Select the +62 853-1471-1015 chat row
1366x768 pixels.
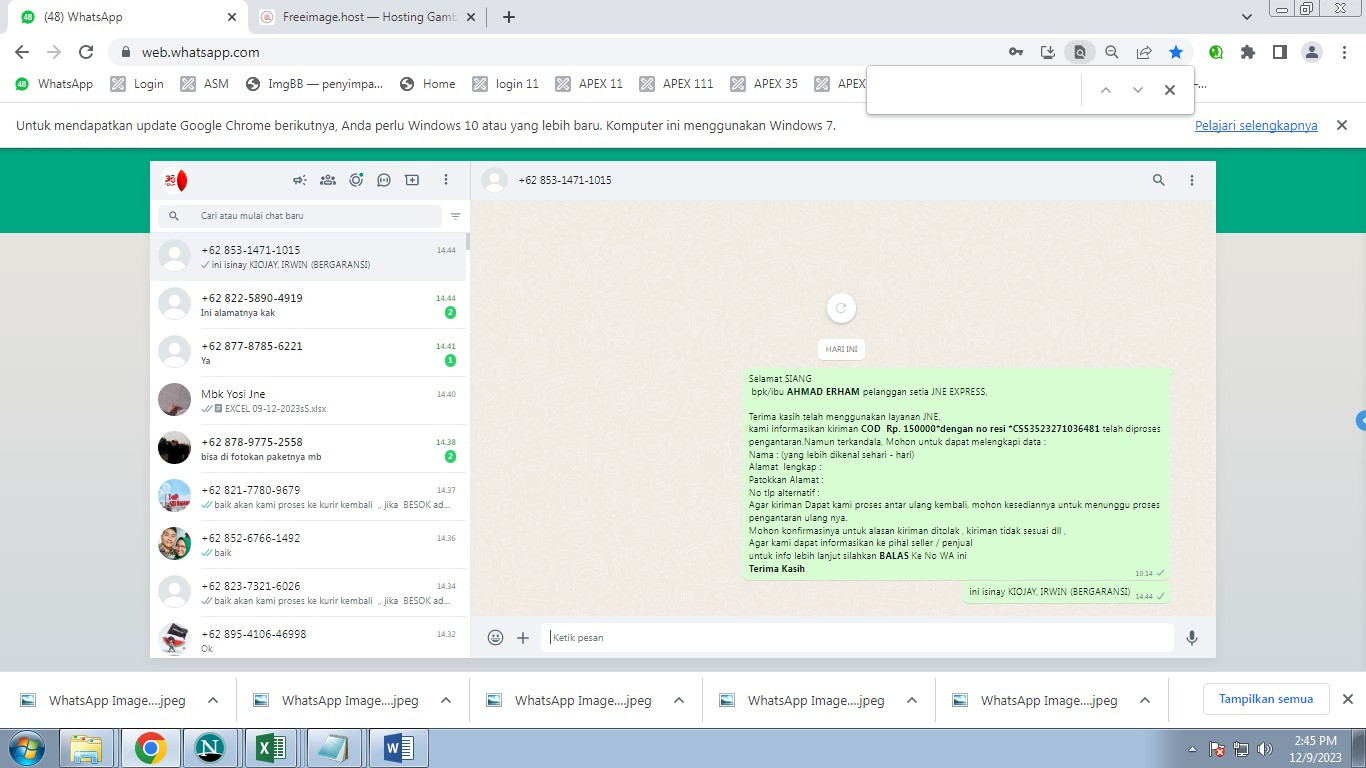[308, 257]
